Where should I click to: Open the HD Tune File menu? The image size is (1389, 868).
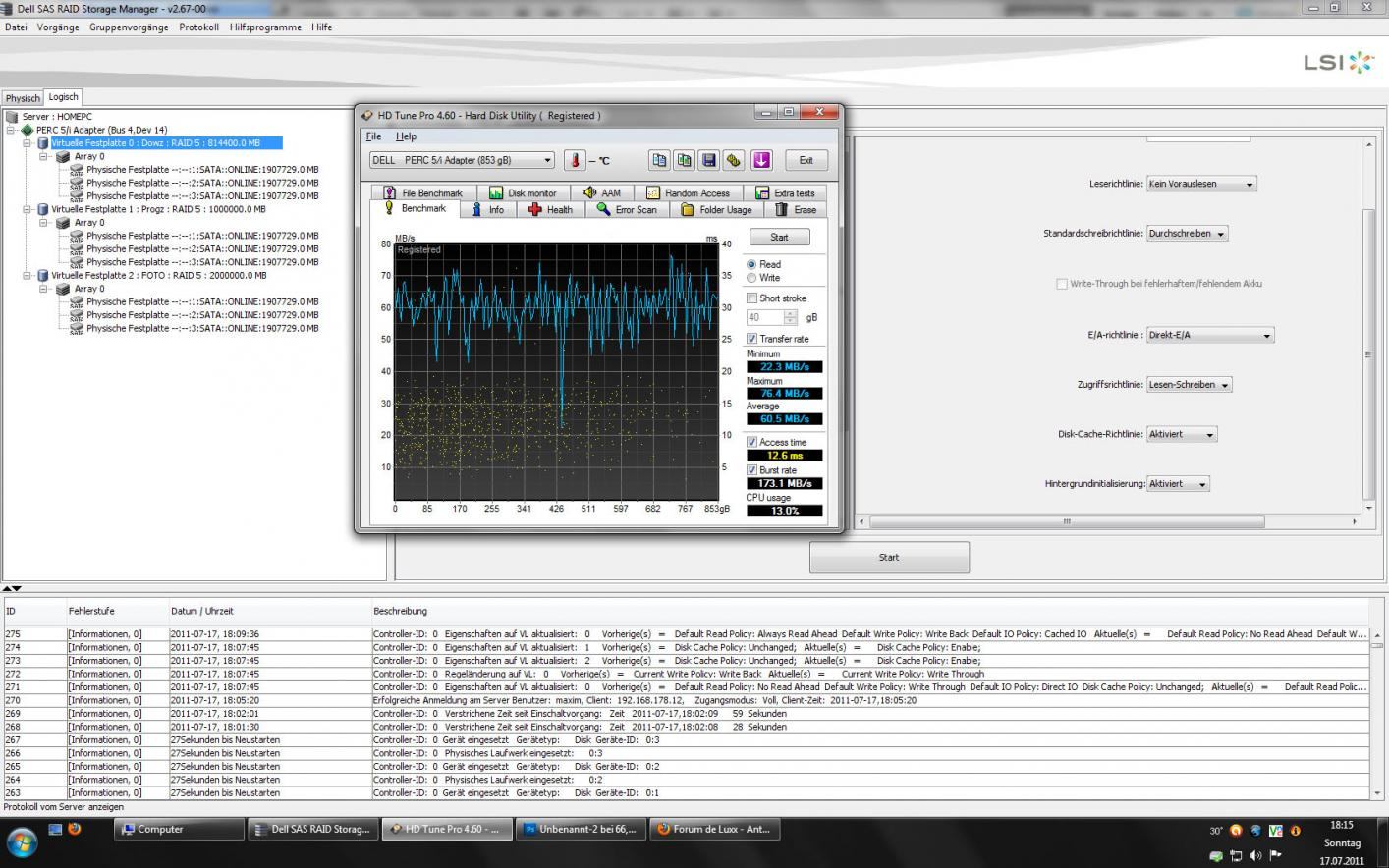pyautogui.click(x=373, y=136)
